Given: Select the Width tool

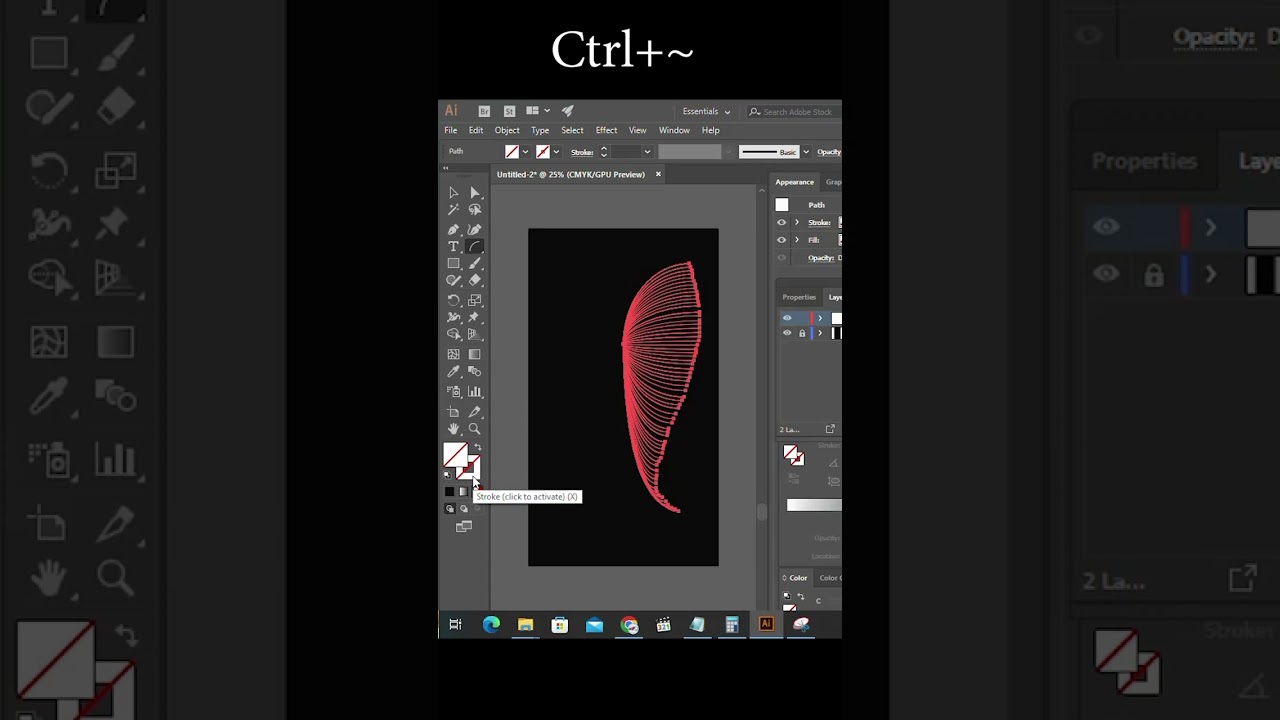Looking at the screenshot, I should (453, 317).
